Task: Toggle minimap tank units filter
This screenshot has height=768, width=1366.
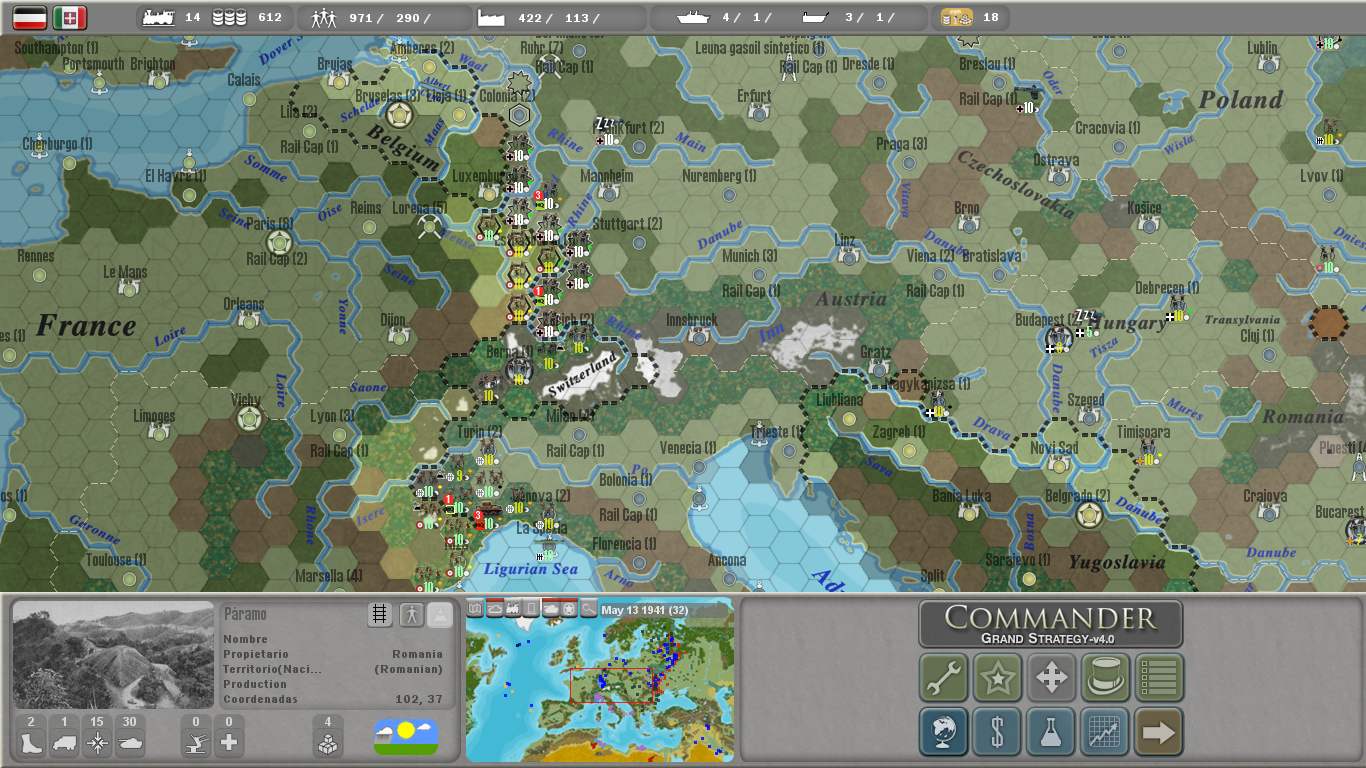Action: point(494,608)
